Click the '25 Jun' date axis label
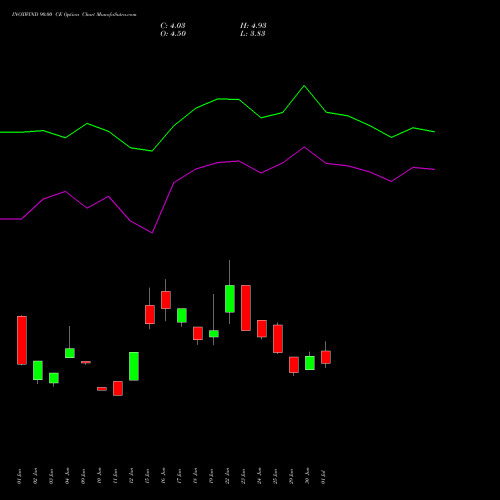The image size is (500, 500). pos(275,476)
